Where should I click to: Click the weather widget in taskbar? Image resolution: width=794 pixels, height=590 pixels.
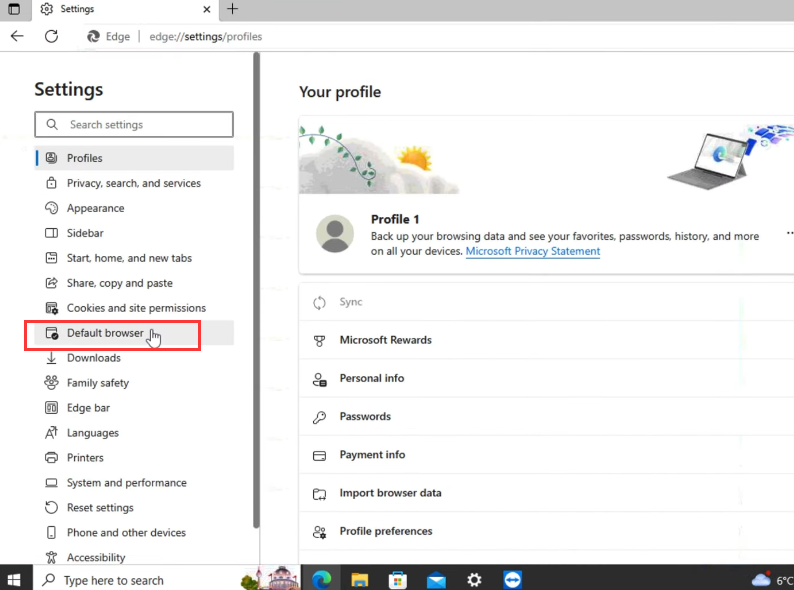772,579
